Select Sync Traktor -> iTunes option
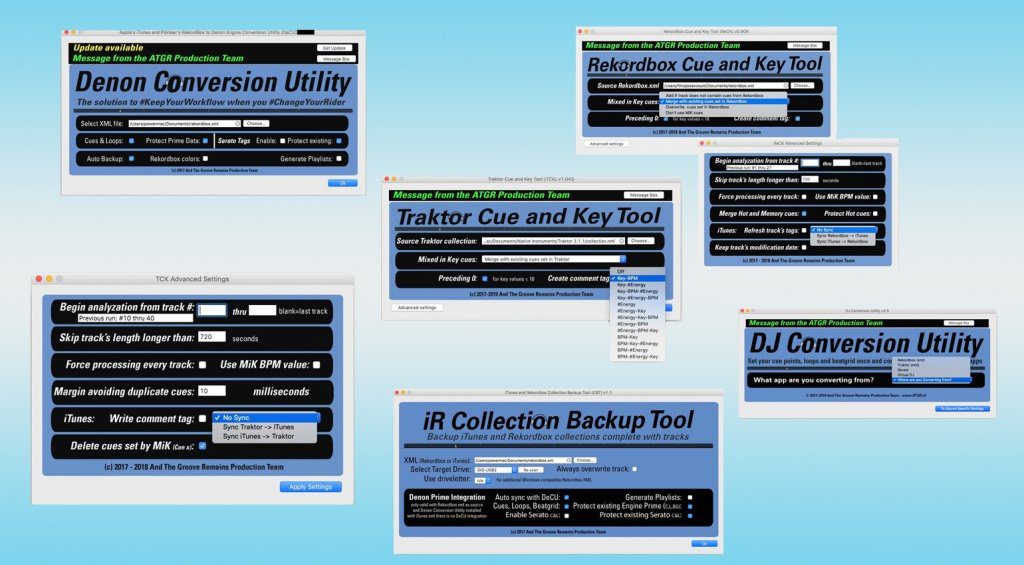 pos(264,427)
